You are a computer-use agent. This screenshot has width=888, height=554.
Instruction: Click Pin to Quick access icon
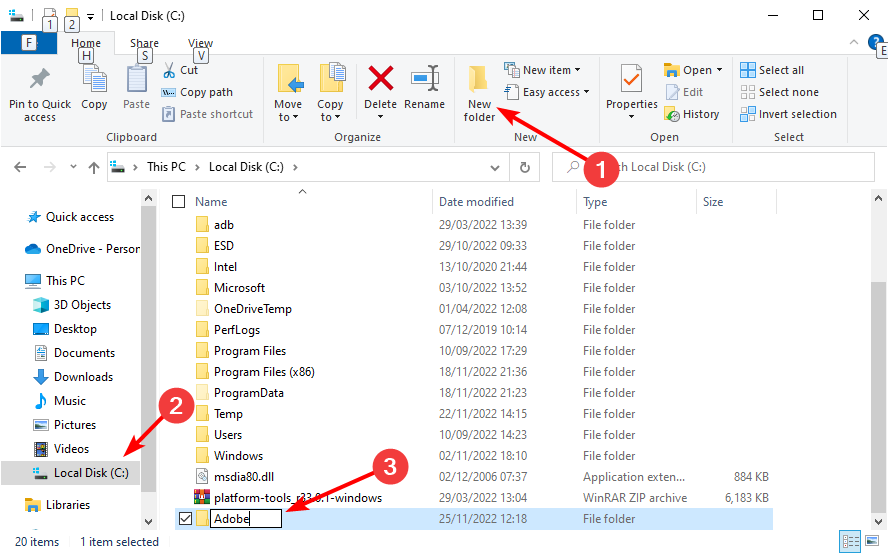tap(40, 79)
